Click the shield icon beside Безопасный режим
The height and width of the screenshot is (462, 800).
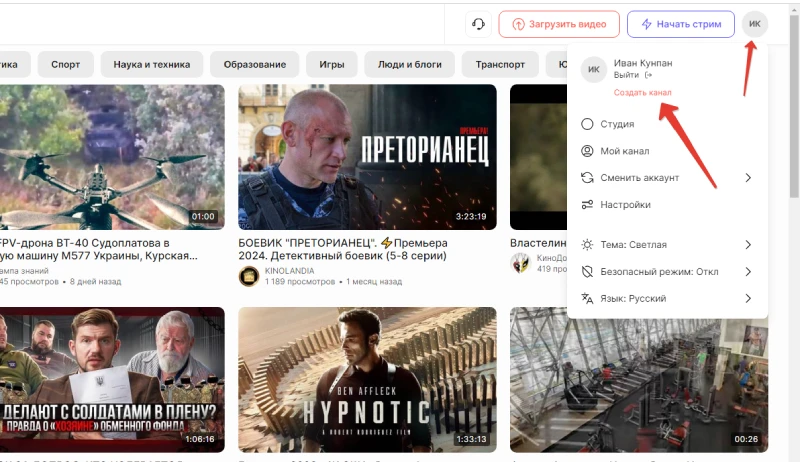coord(587,271)
